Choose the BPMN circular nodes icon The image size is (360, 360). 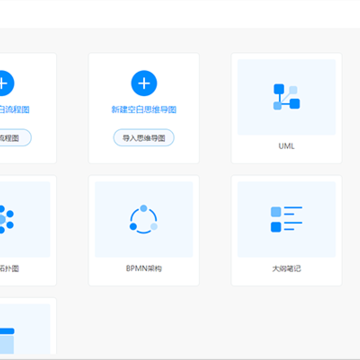click(x=144, y=219)
